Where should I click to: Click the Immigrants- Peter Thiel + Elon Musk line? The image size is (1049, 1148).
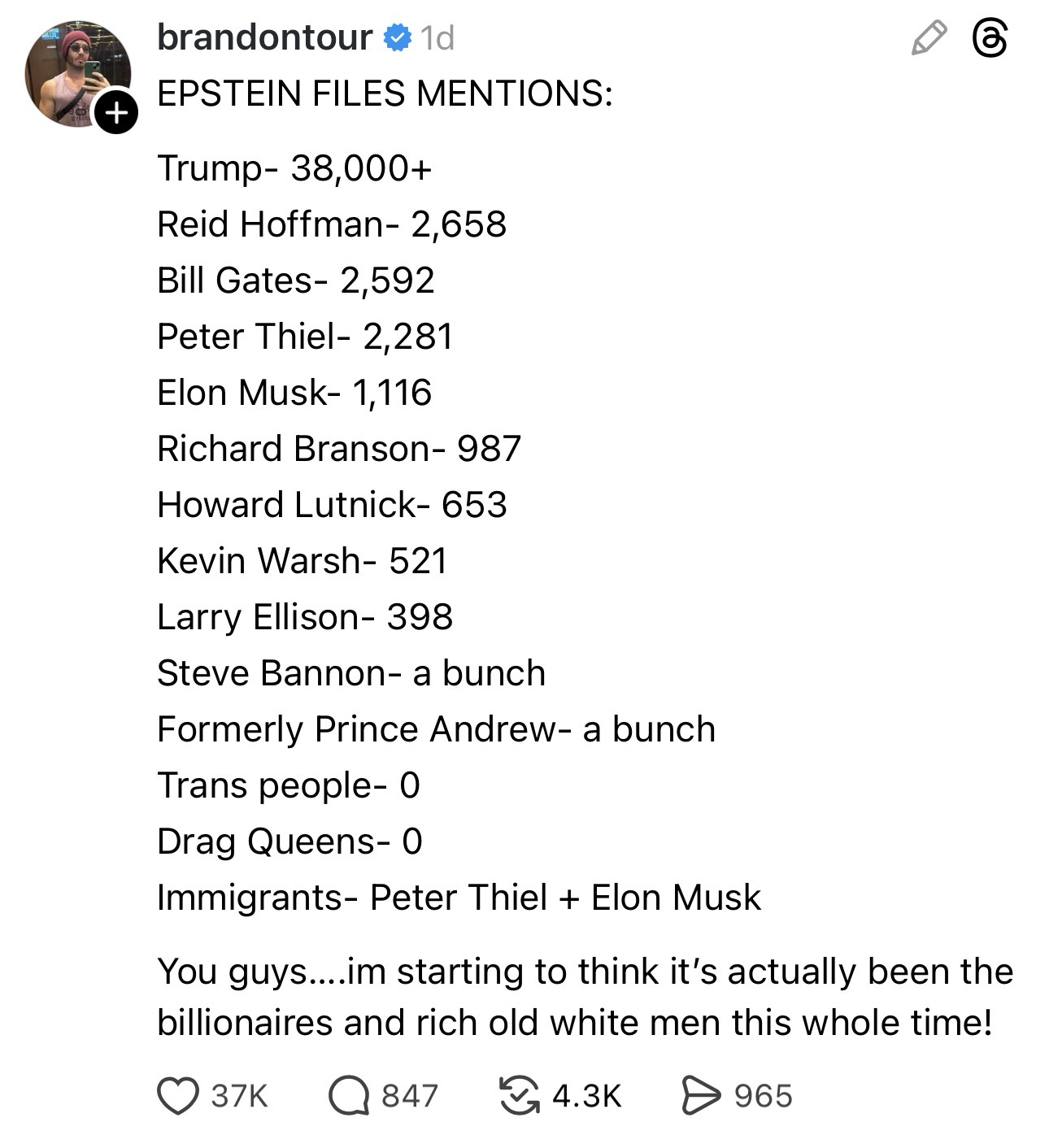click(x=459, y=898)
